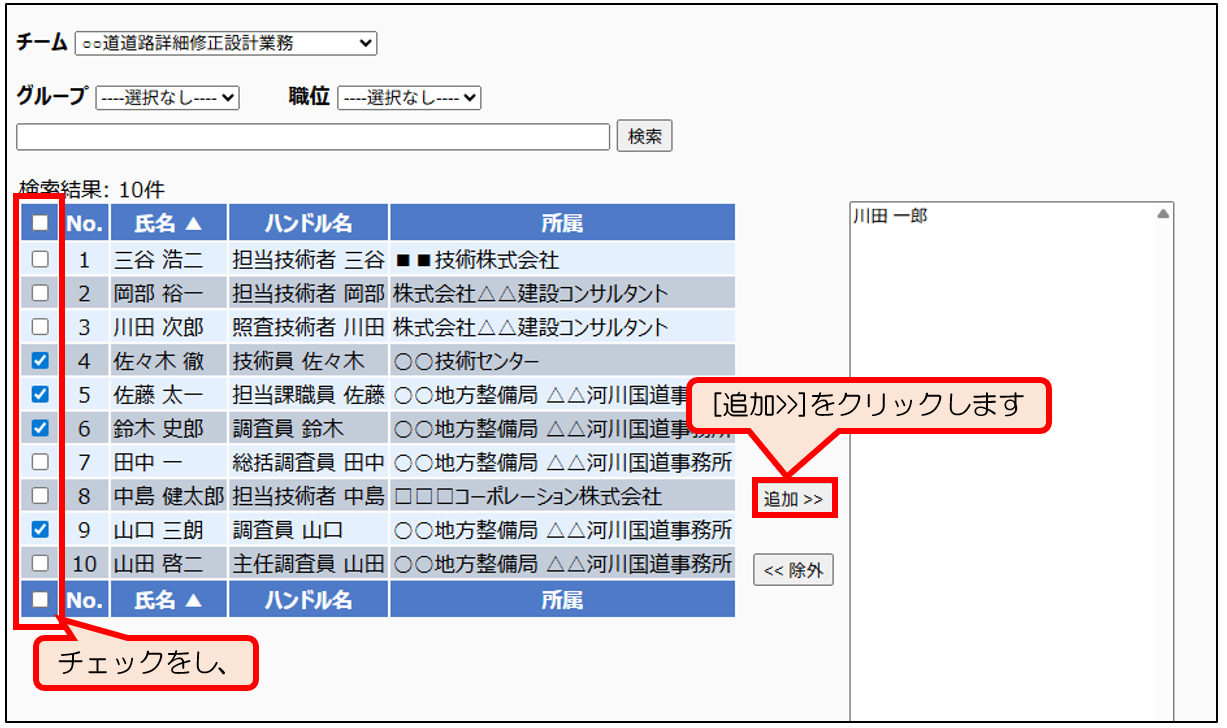Uncheck the box for 佐々木 徹

[x=40, y=361]
